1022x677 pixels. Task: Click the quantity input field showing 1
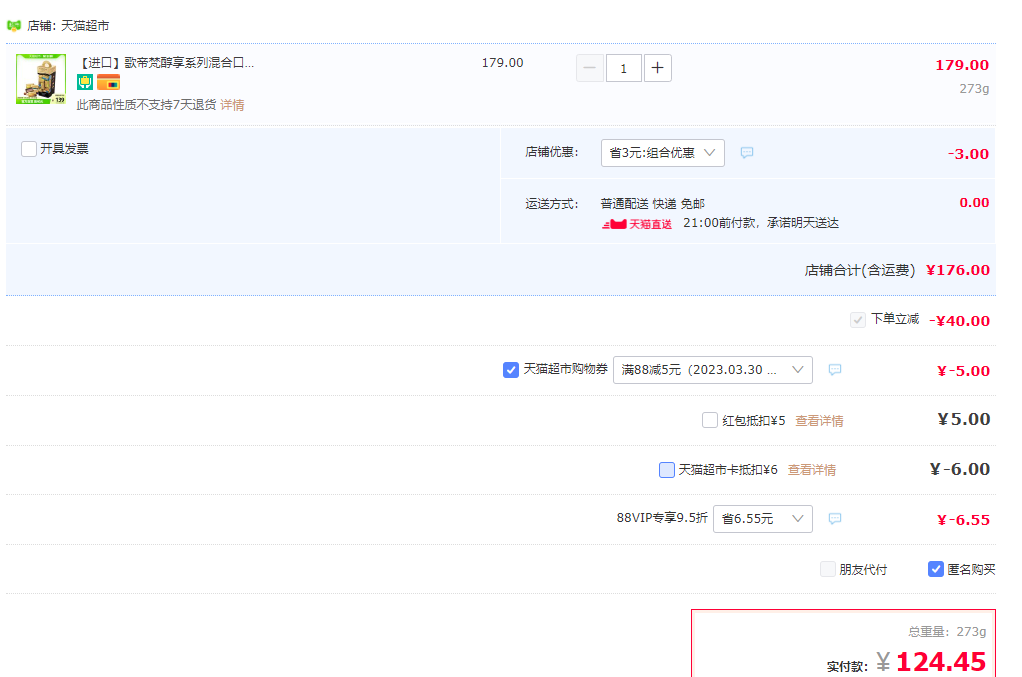click(624, 68)
